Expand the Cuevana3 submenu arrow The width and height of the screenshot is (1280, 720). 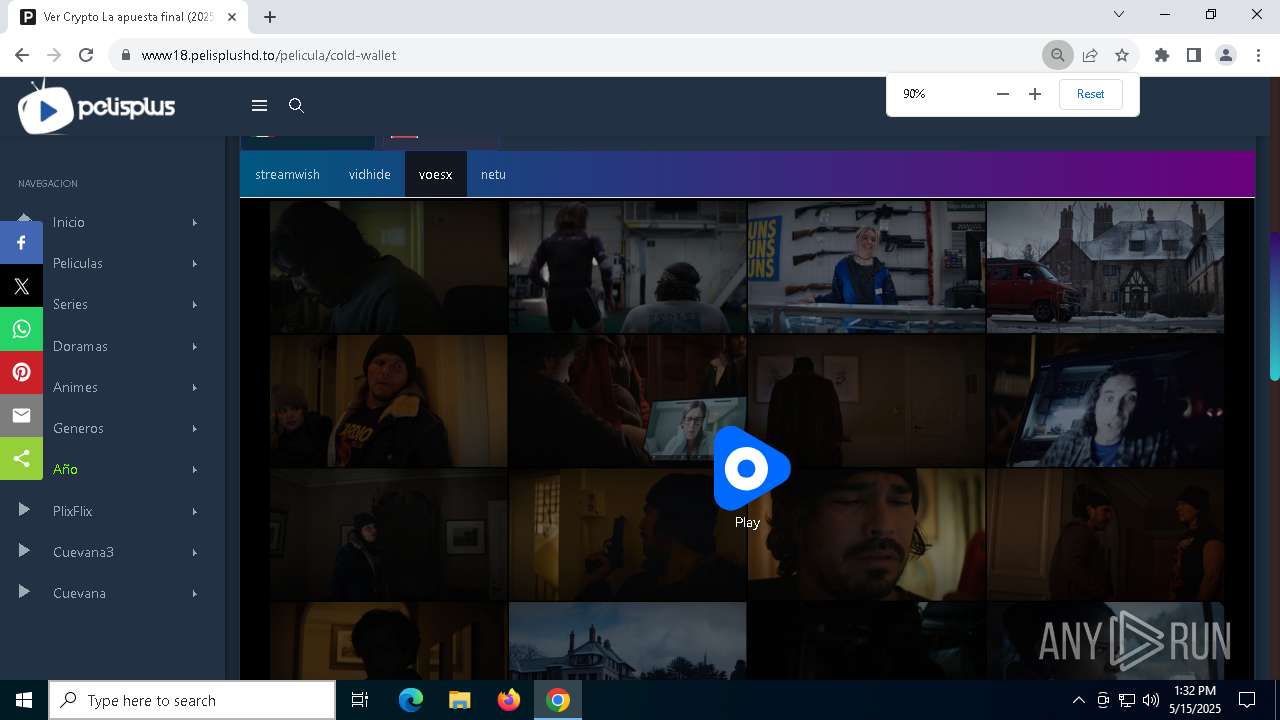pos(195,552)
